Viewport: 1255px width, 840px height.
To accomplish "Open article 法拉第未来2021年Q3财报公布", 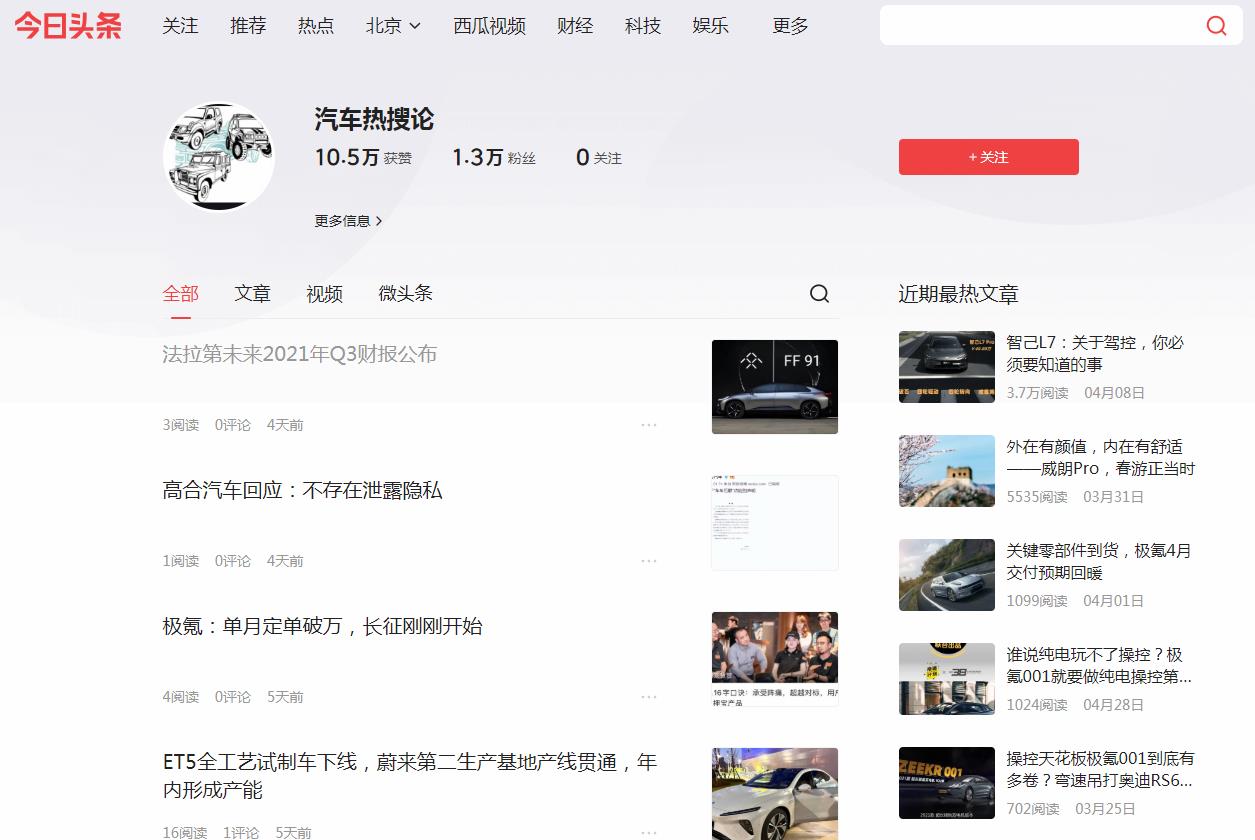I will coord(300,354).
